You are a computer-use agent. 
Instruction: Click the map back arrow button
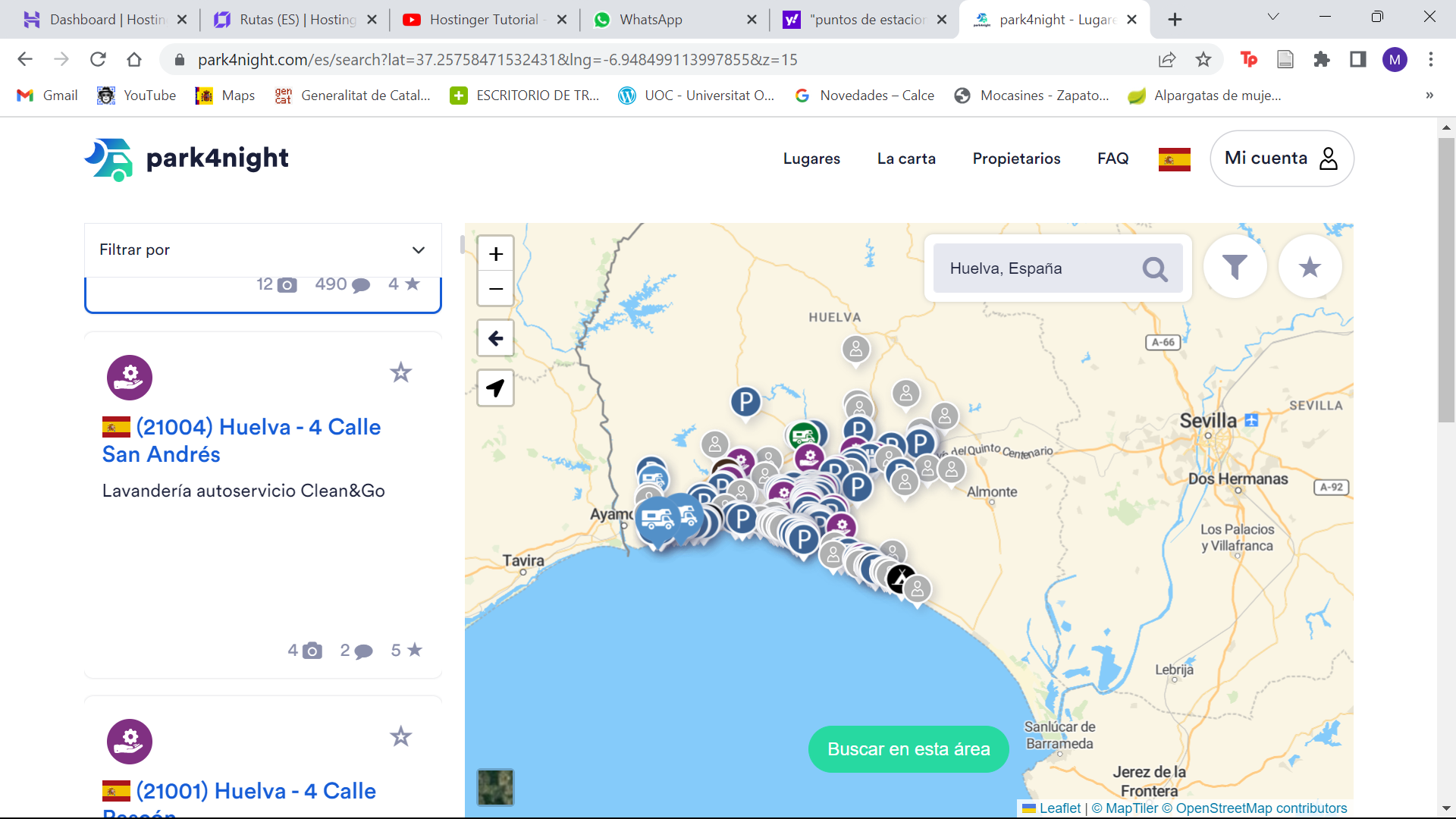point(495,338)
